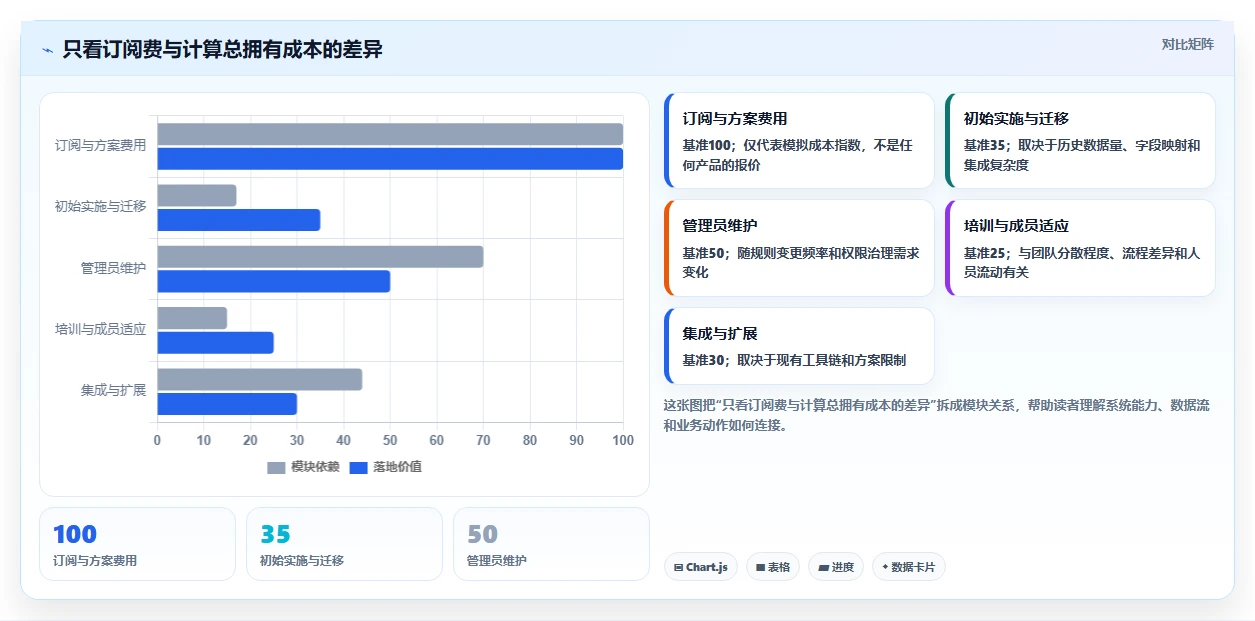
Task: Open the 管理员维护 description card
Action: click(799, 248)
